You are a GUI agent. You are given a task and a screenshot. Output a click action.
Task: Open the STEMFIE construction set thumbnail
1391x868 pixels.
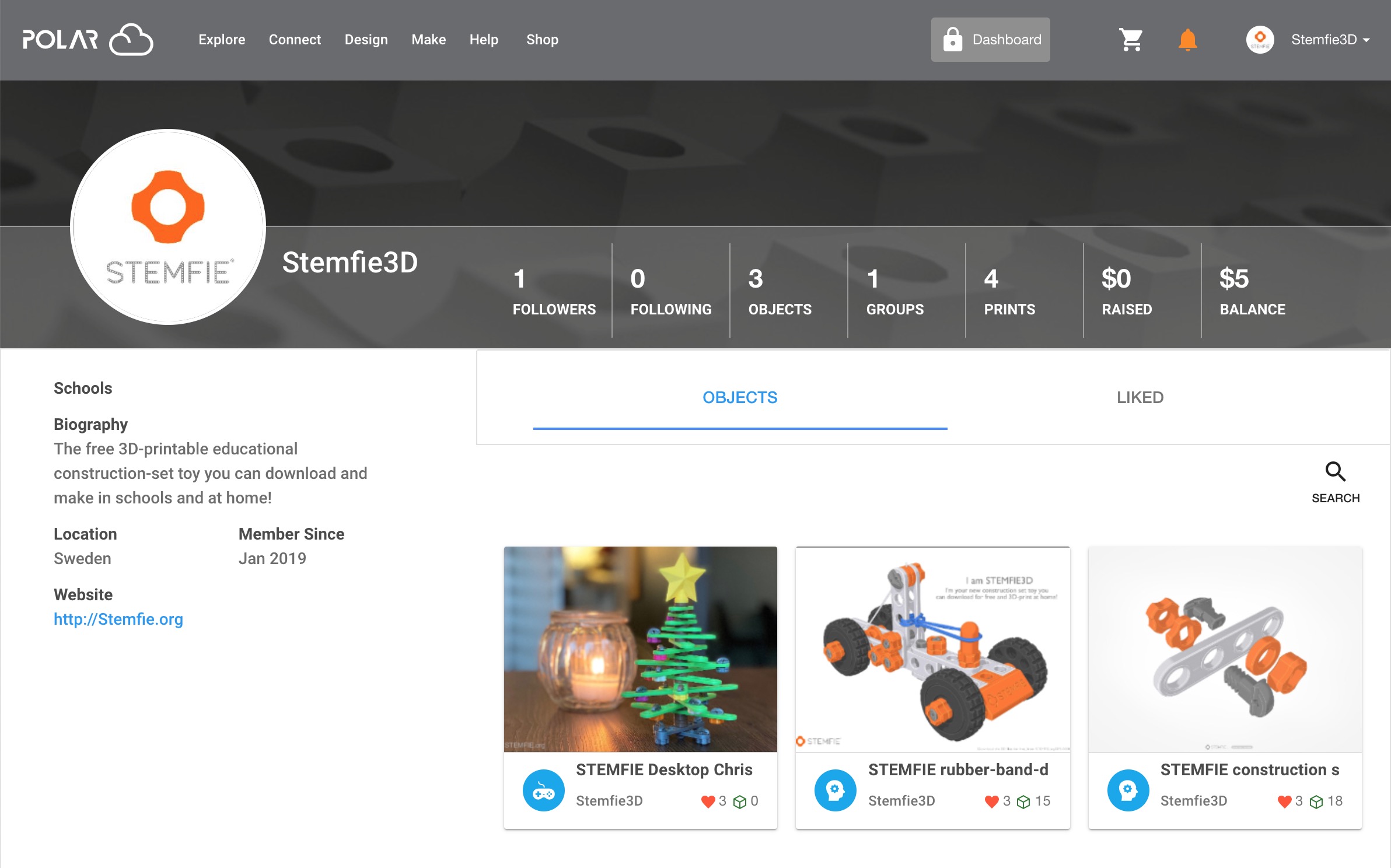(1225, 649)
